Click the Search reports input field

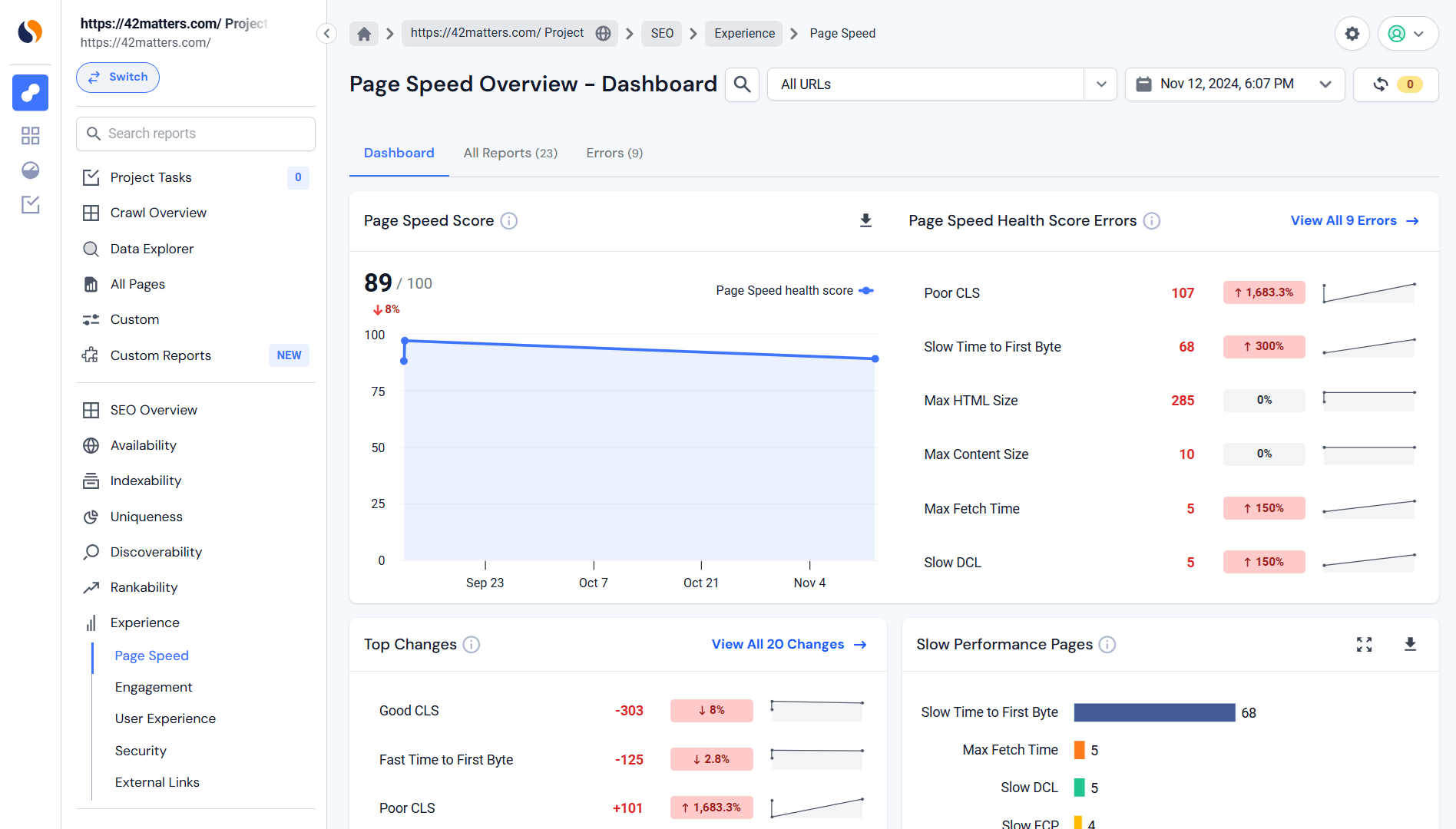(196, 134)
